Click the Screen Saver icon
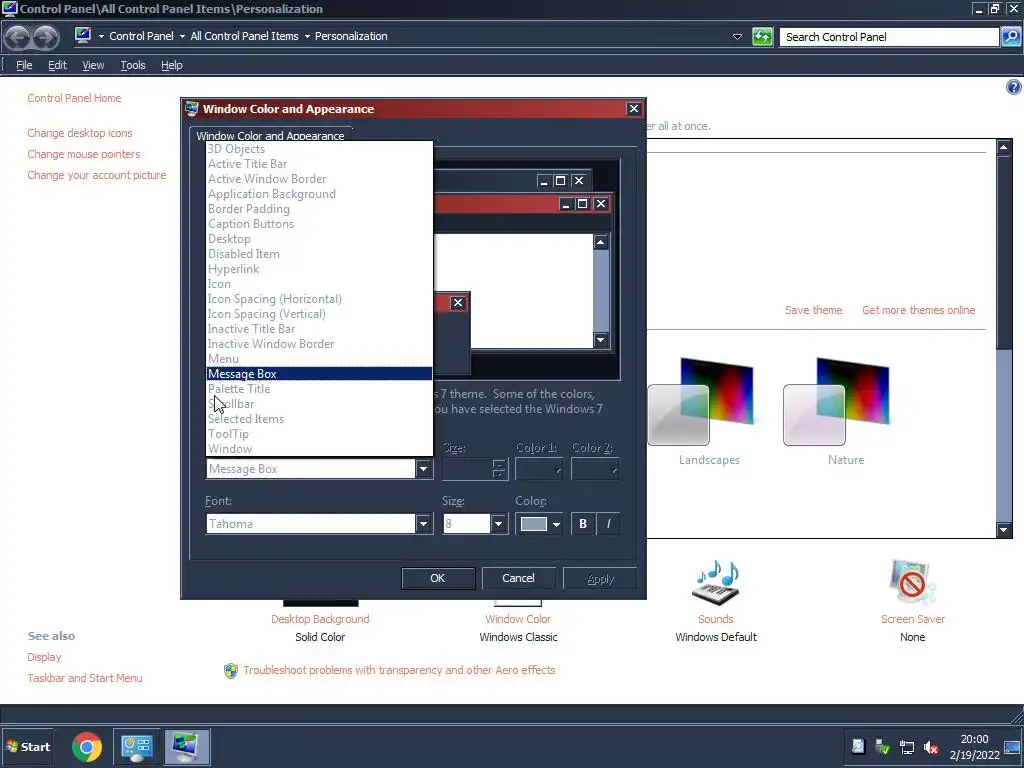The width and height of the screenshot is (1024, 768). pos(912,583)
